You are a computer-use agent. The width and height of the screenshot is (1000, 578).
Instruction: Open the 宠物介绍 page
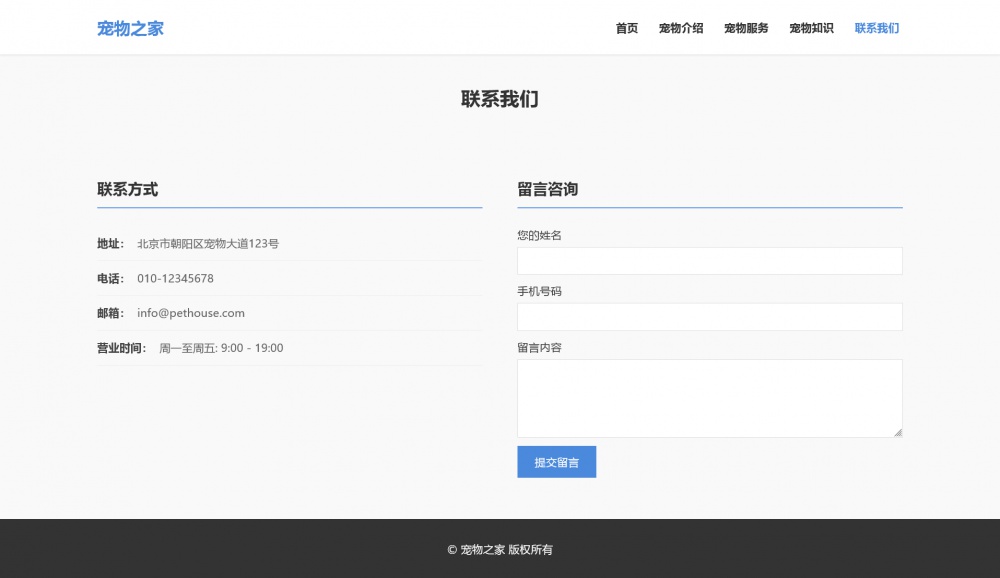point(680,28)
